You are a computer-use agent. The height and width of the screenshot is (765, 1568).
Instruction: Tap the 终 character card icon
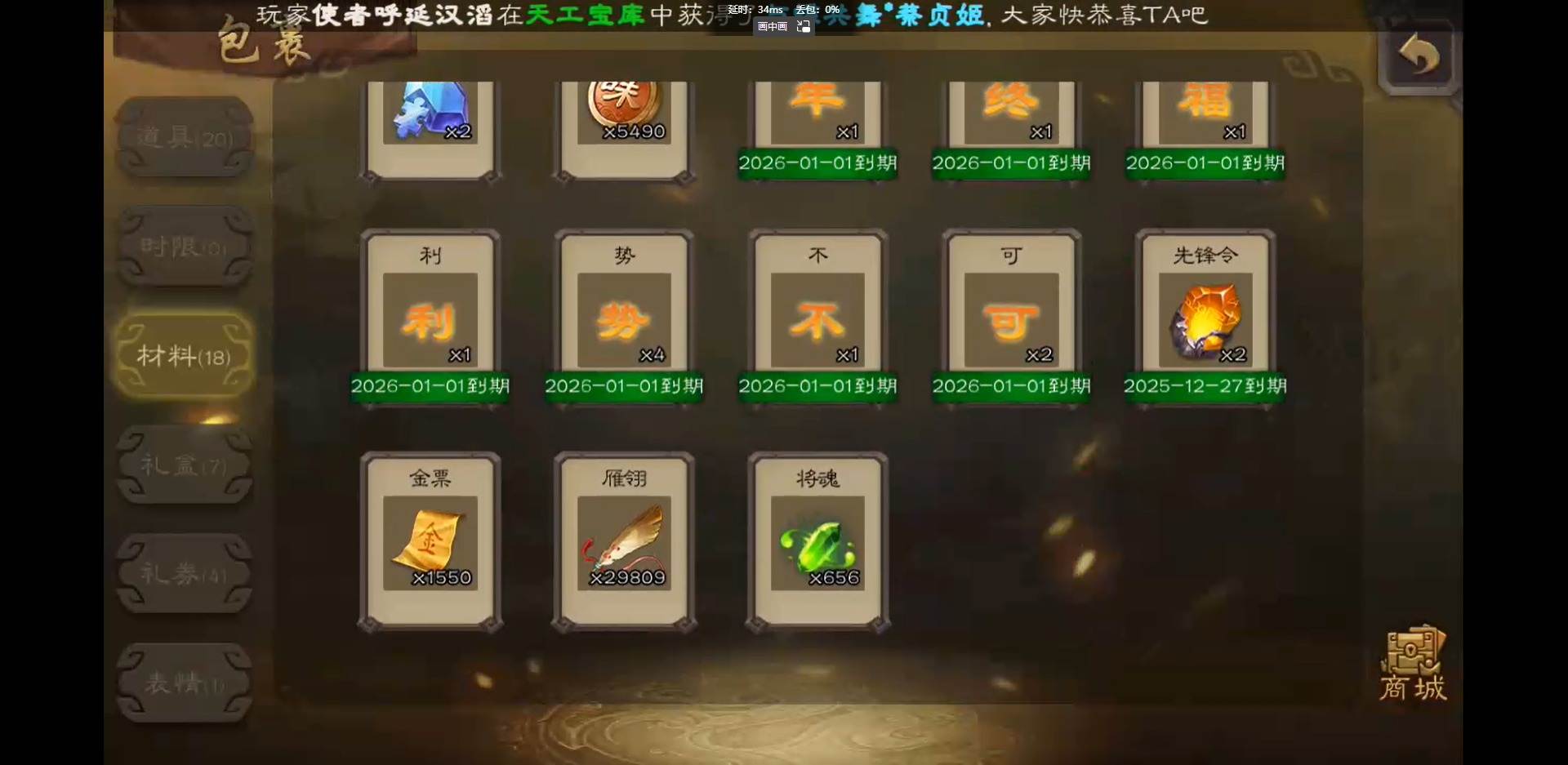(1011, 113)
